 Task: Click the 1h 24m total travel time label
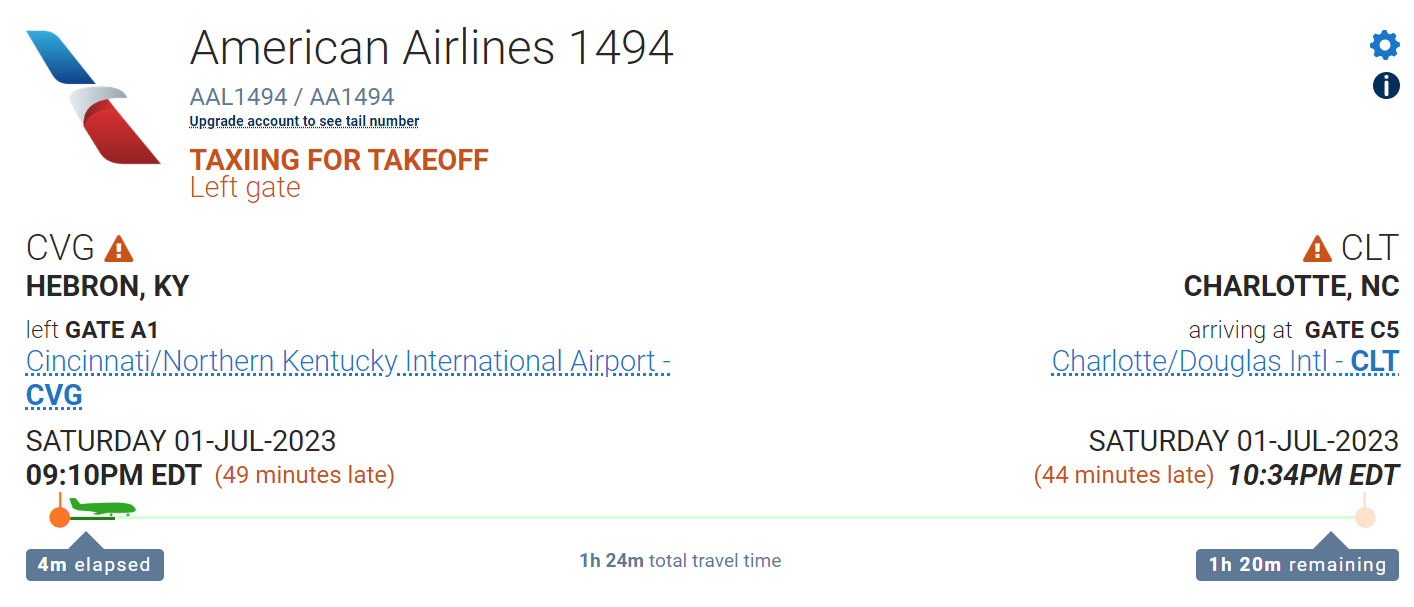[680, 561]
